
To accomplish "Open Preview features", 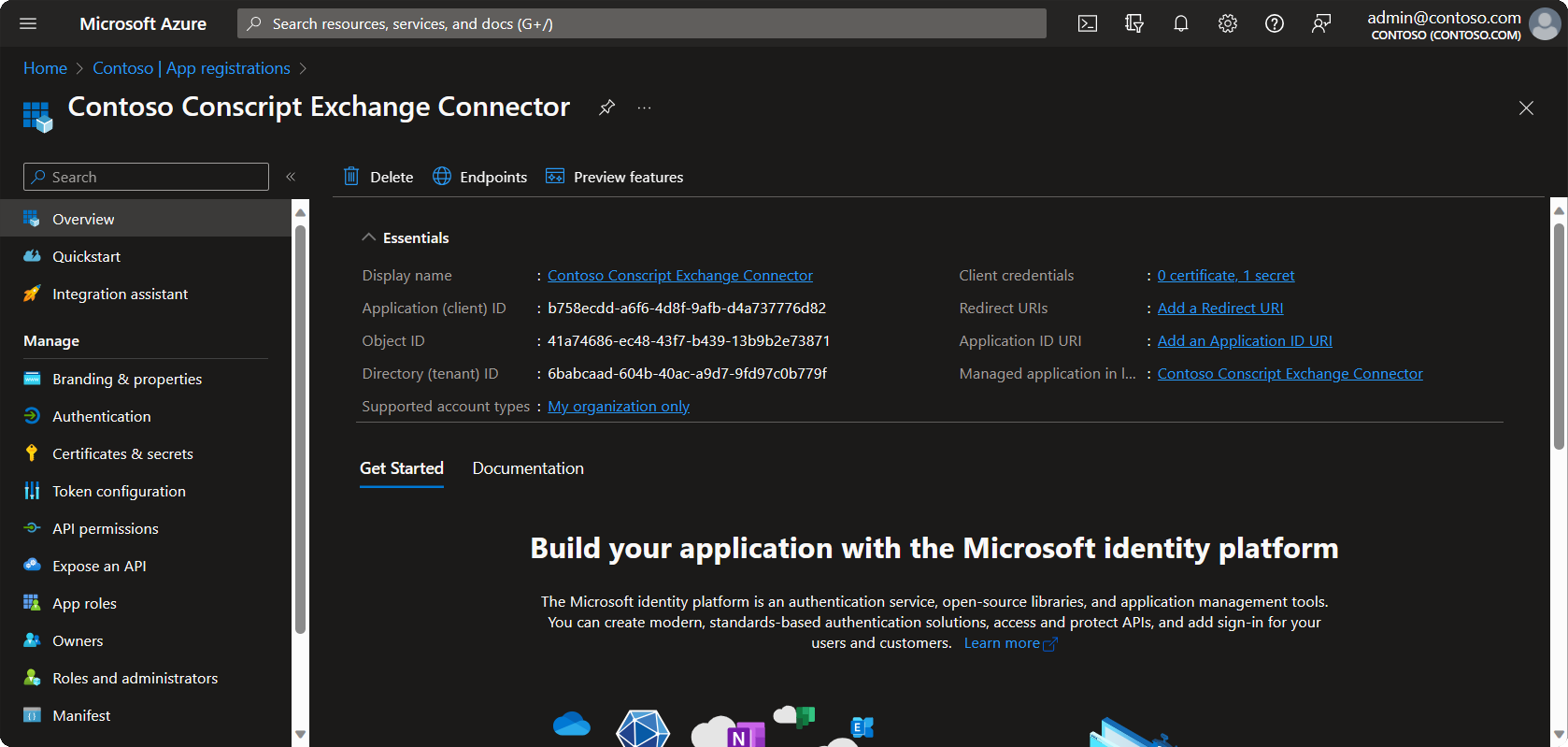I will tap(615, 177).
